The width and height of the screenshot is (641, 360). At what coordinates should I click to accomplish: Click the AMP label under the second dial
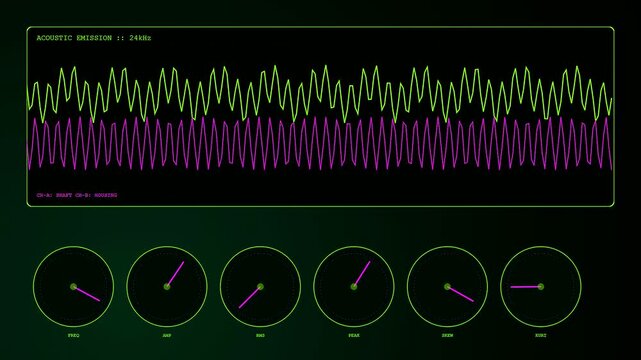coord(167,335)
